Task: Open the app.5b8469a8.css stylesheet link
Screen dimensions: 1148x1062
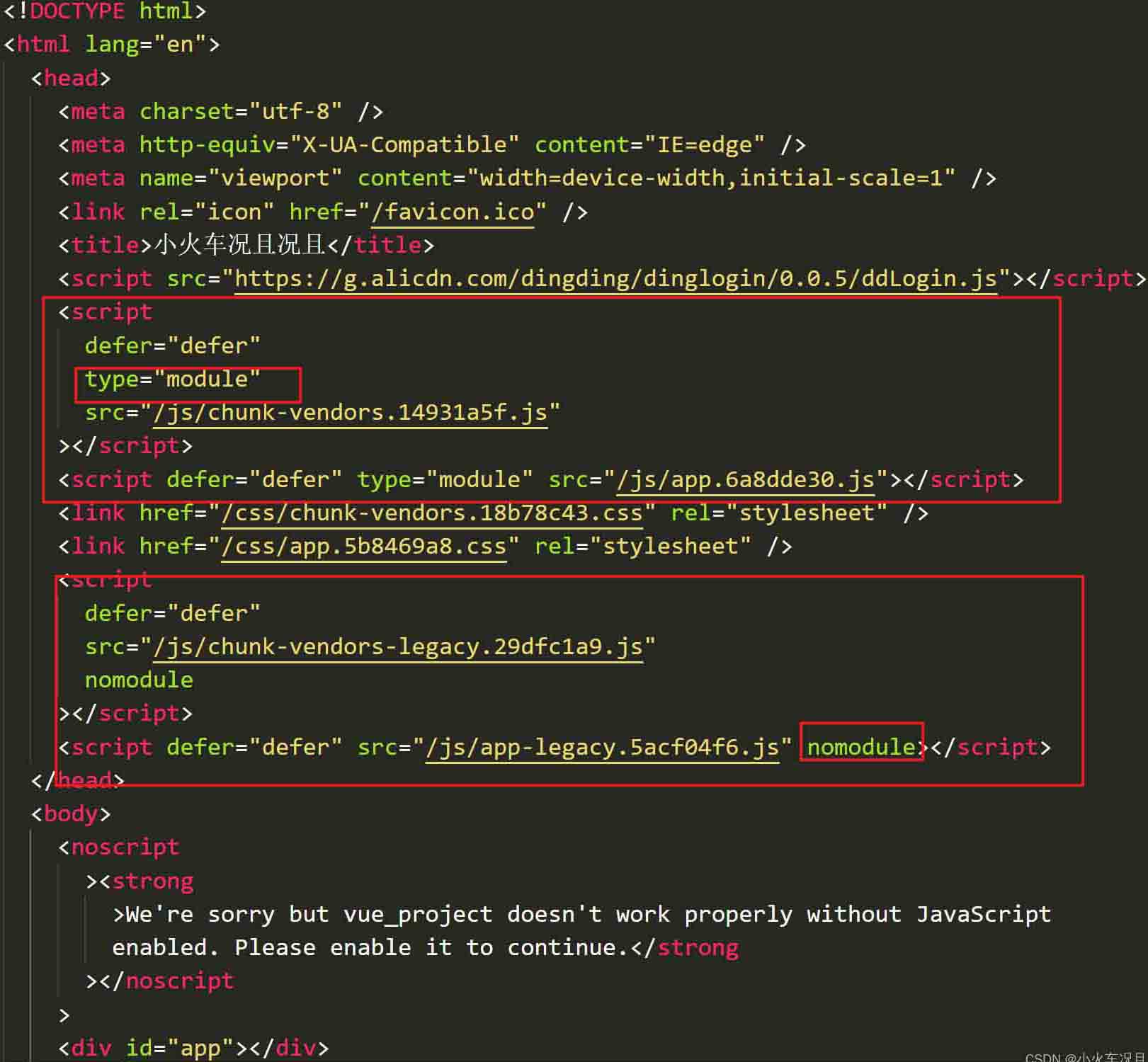Action: 363,546
